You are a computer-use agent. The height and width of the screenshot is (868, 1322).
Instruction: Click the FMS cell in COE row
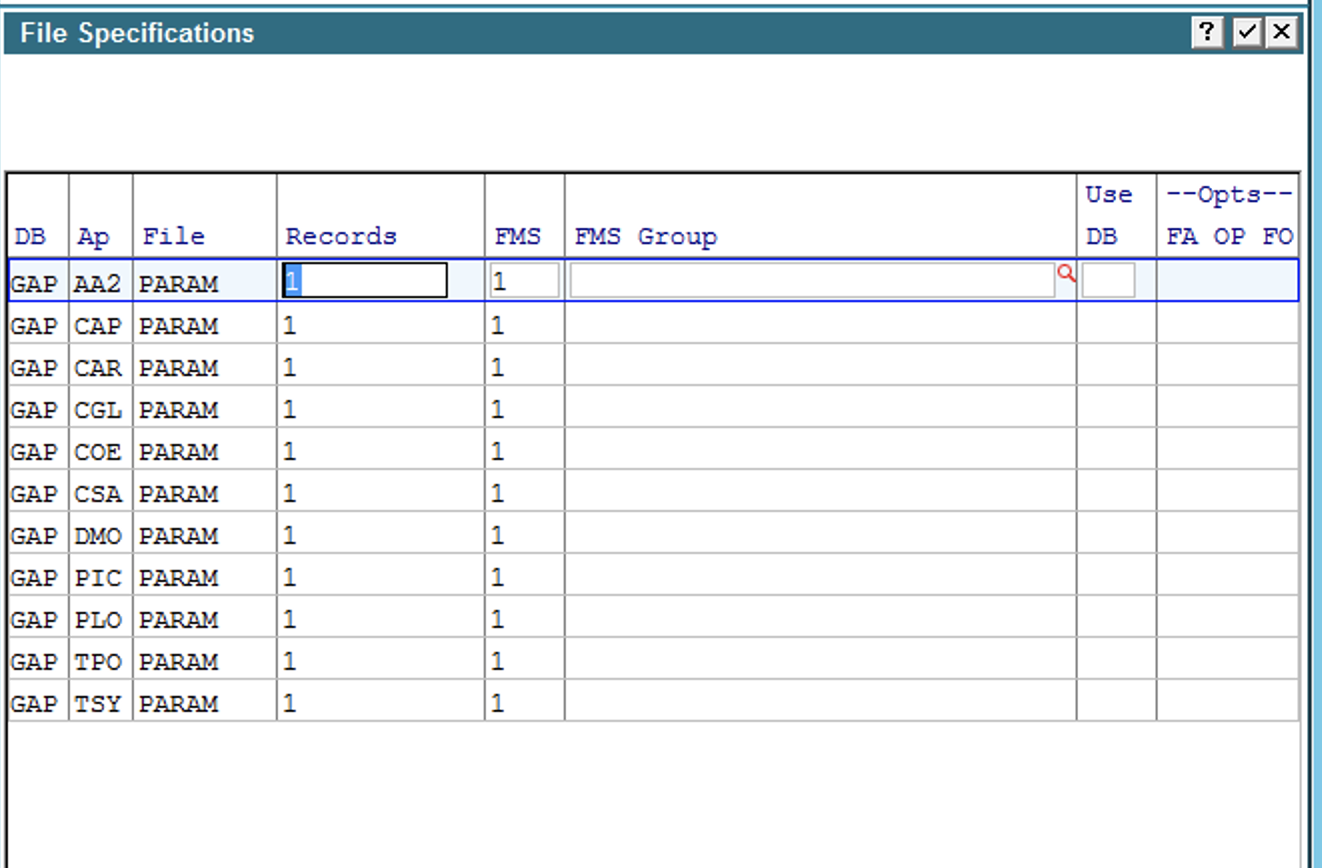click(x=524, y=452)
